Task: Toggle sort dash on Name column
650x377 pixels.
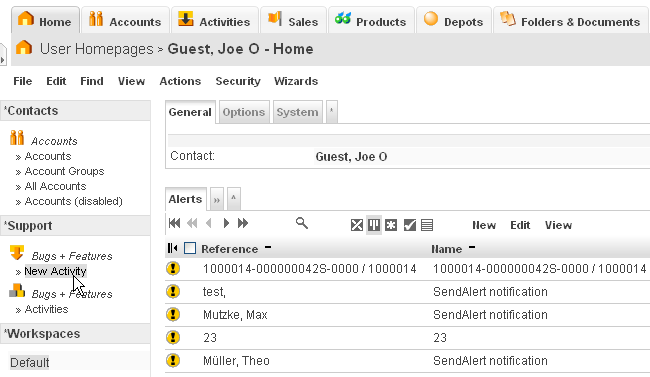Action: pos(472,247)
